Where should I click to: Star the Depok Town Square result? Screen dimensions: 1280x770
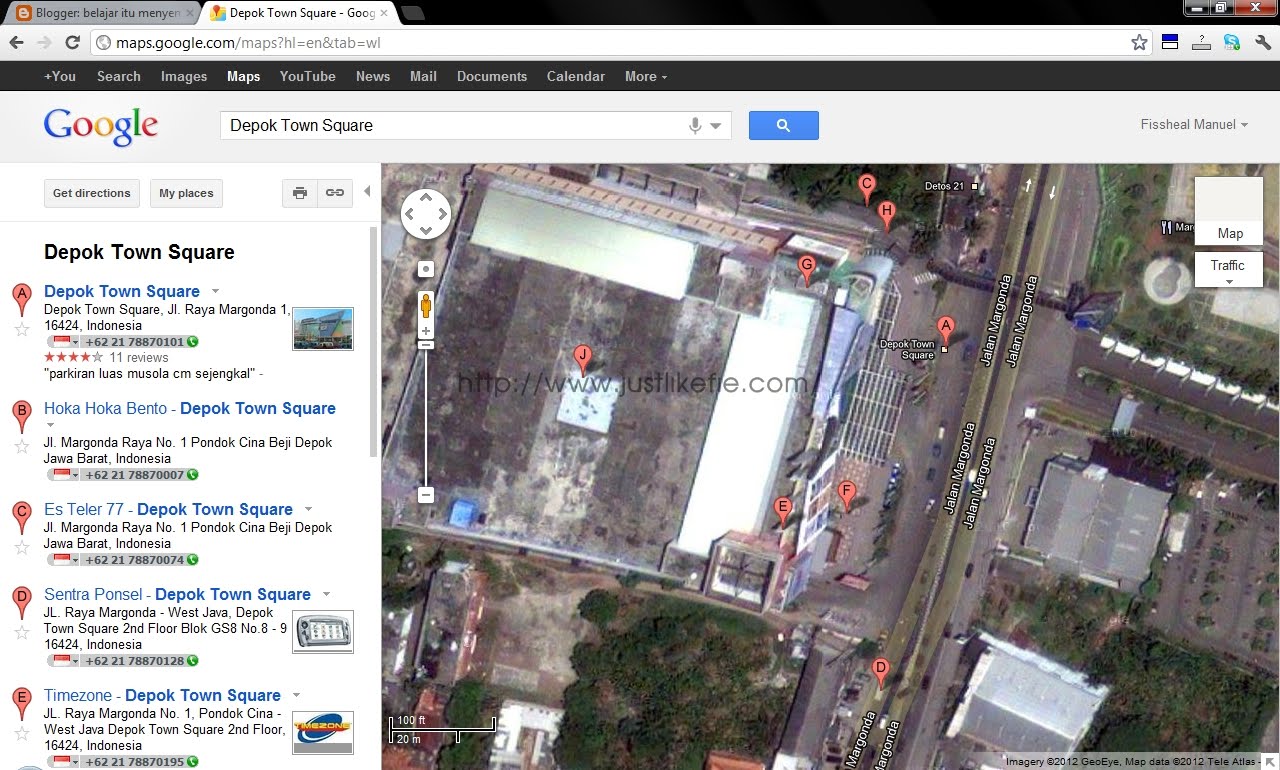[21, 329]
